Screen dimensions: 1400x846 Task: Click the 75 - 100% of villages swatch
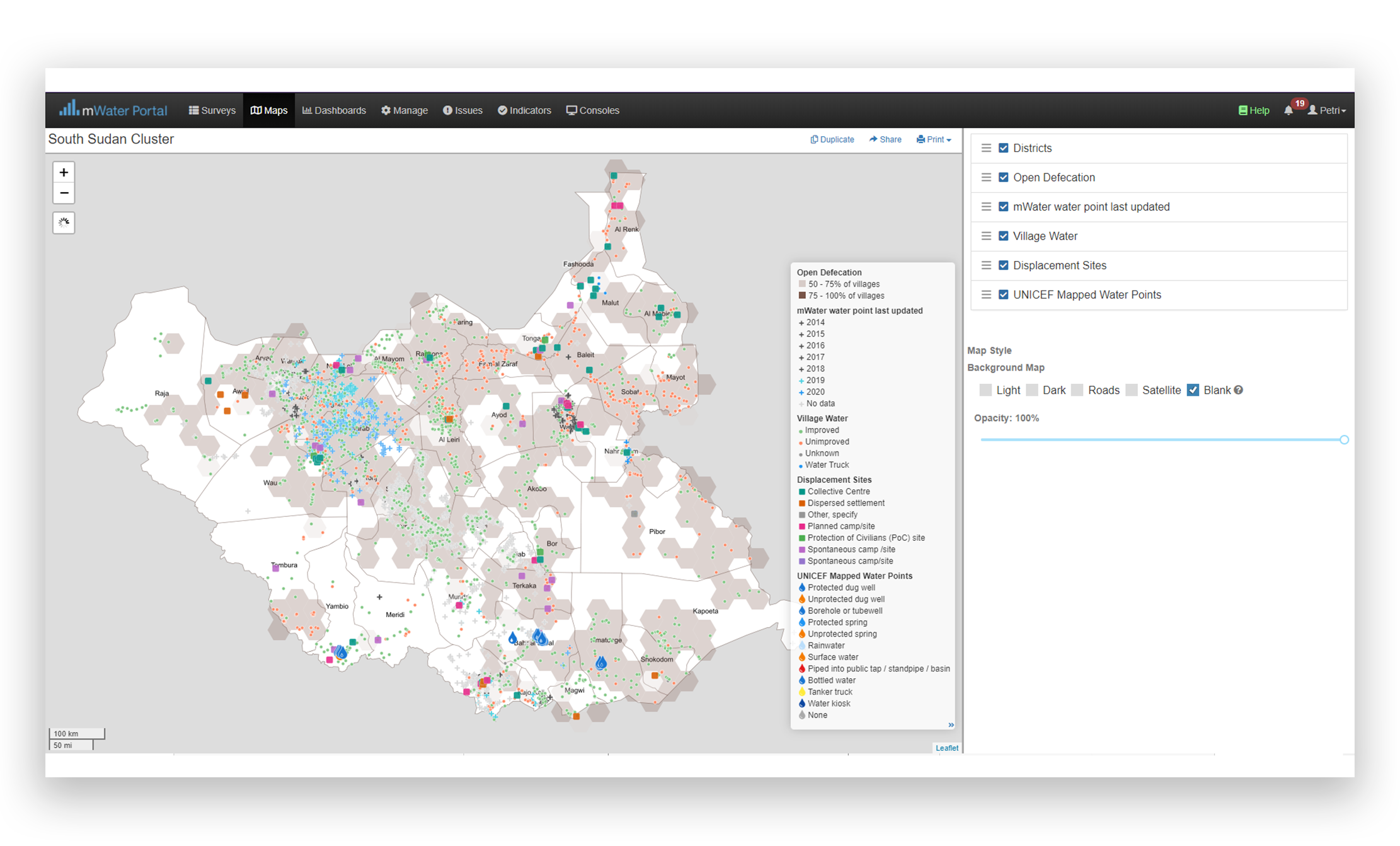pyautogui.click(x=802, y=296)
